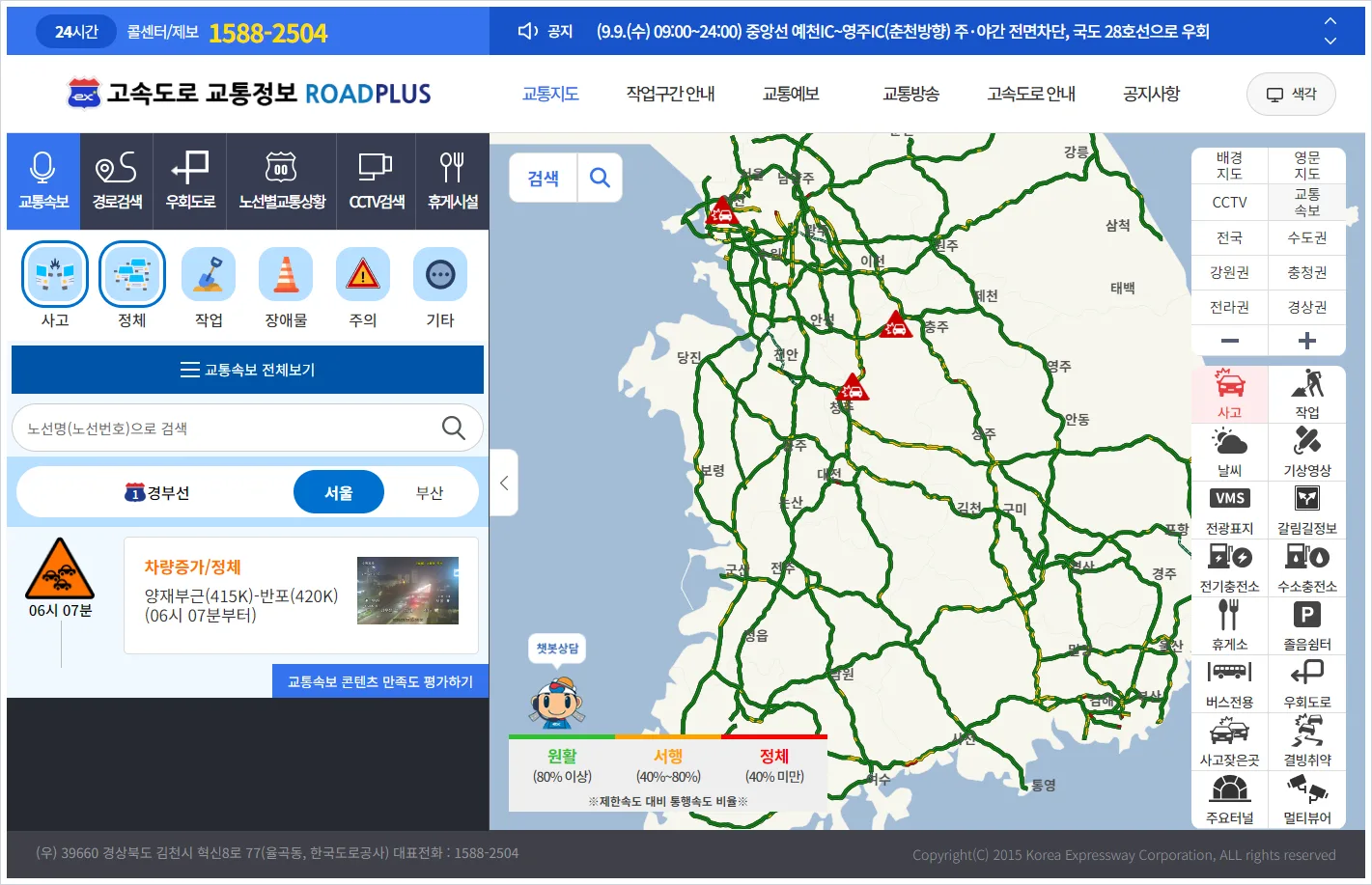The height and width of the screenshot is (885, 1372).
Task: Show 기상영상 weather imagery layer
Action: pyautogui.click(x=1307, y=453)
